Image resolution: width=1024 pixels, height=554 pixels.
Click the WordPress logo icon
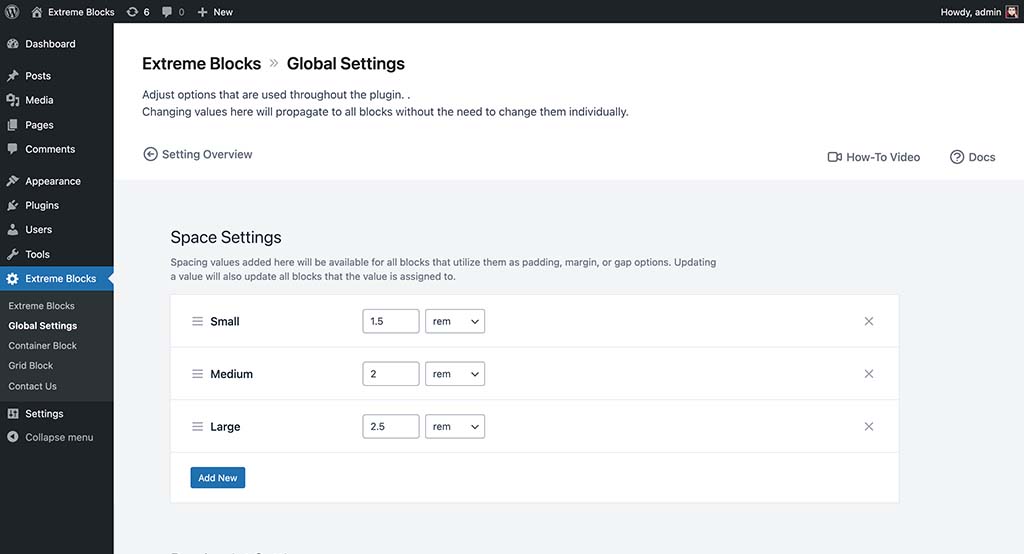[12, 12]
